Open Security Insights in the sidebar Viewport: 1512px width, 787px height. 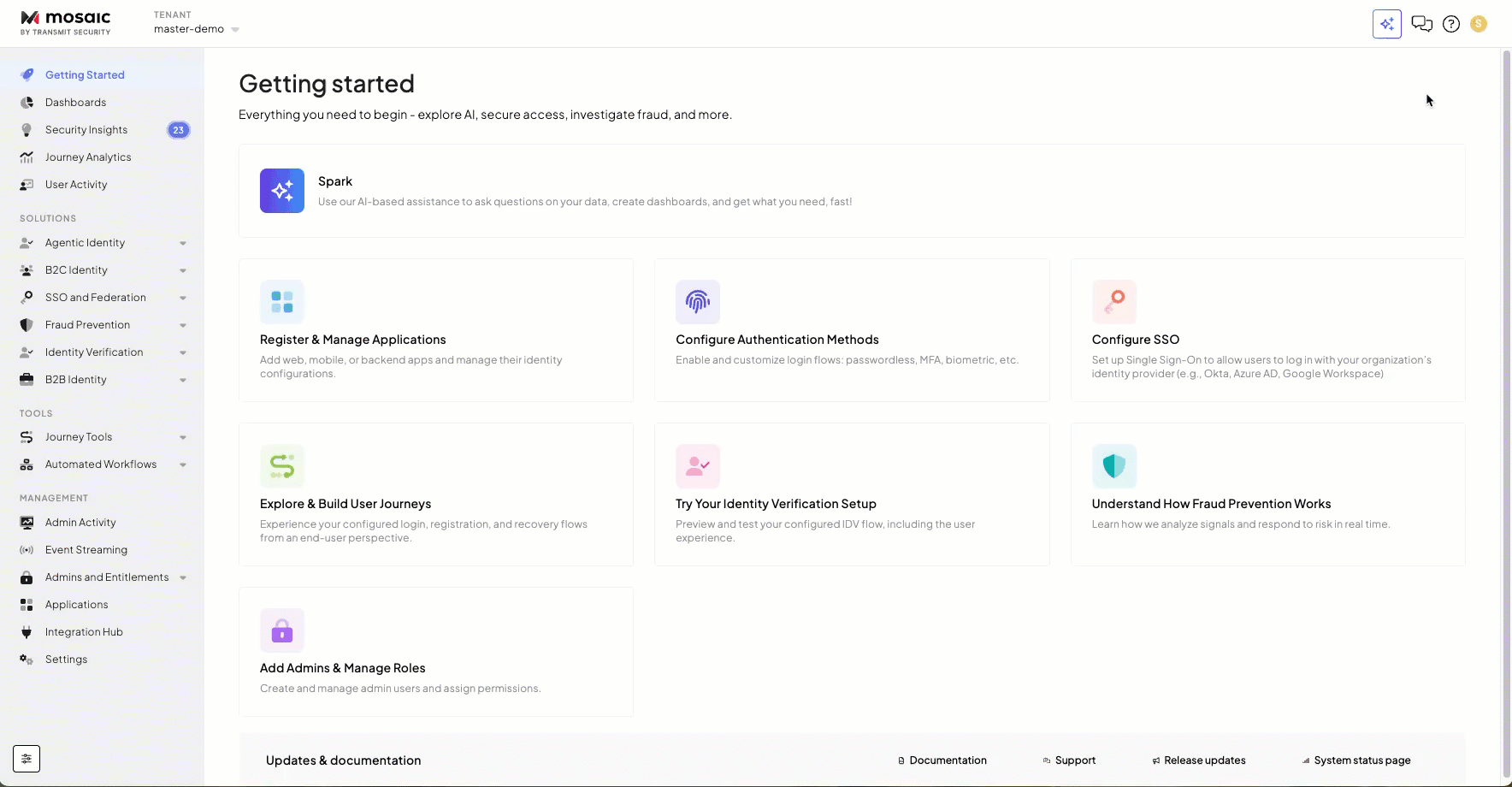86,130
